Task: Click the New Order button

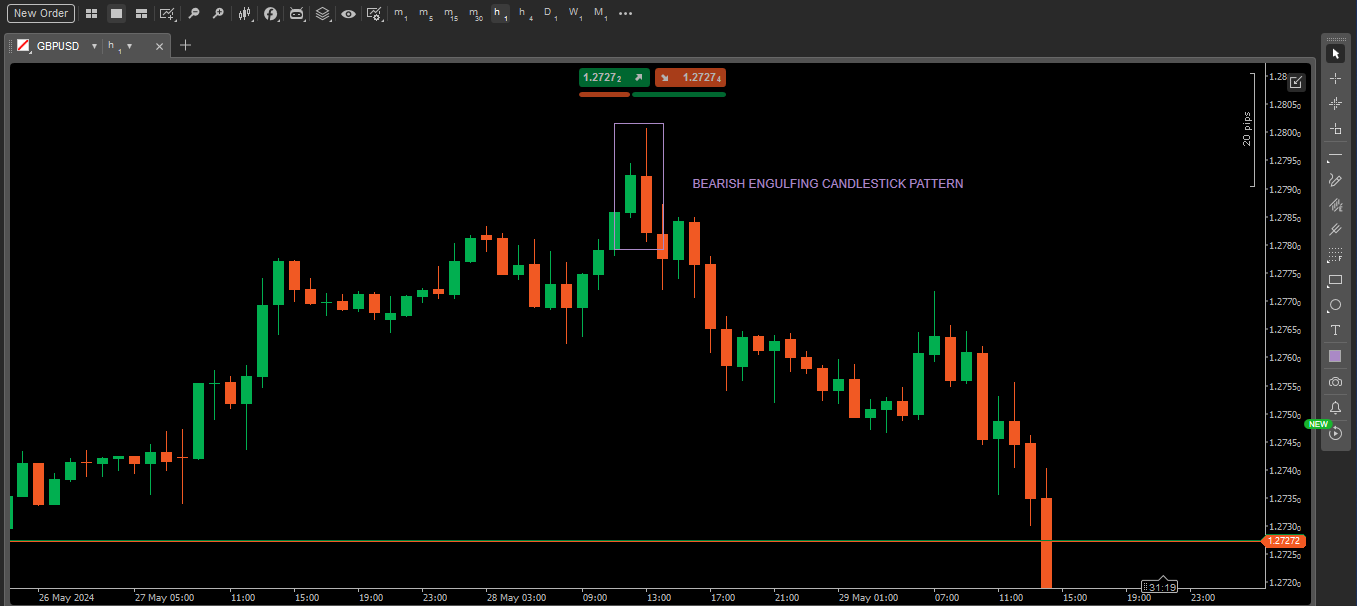Action: tap(40, 13)
